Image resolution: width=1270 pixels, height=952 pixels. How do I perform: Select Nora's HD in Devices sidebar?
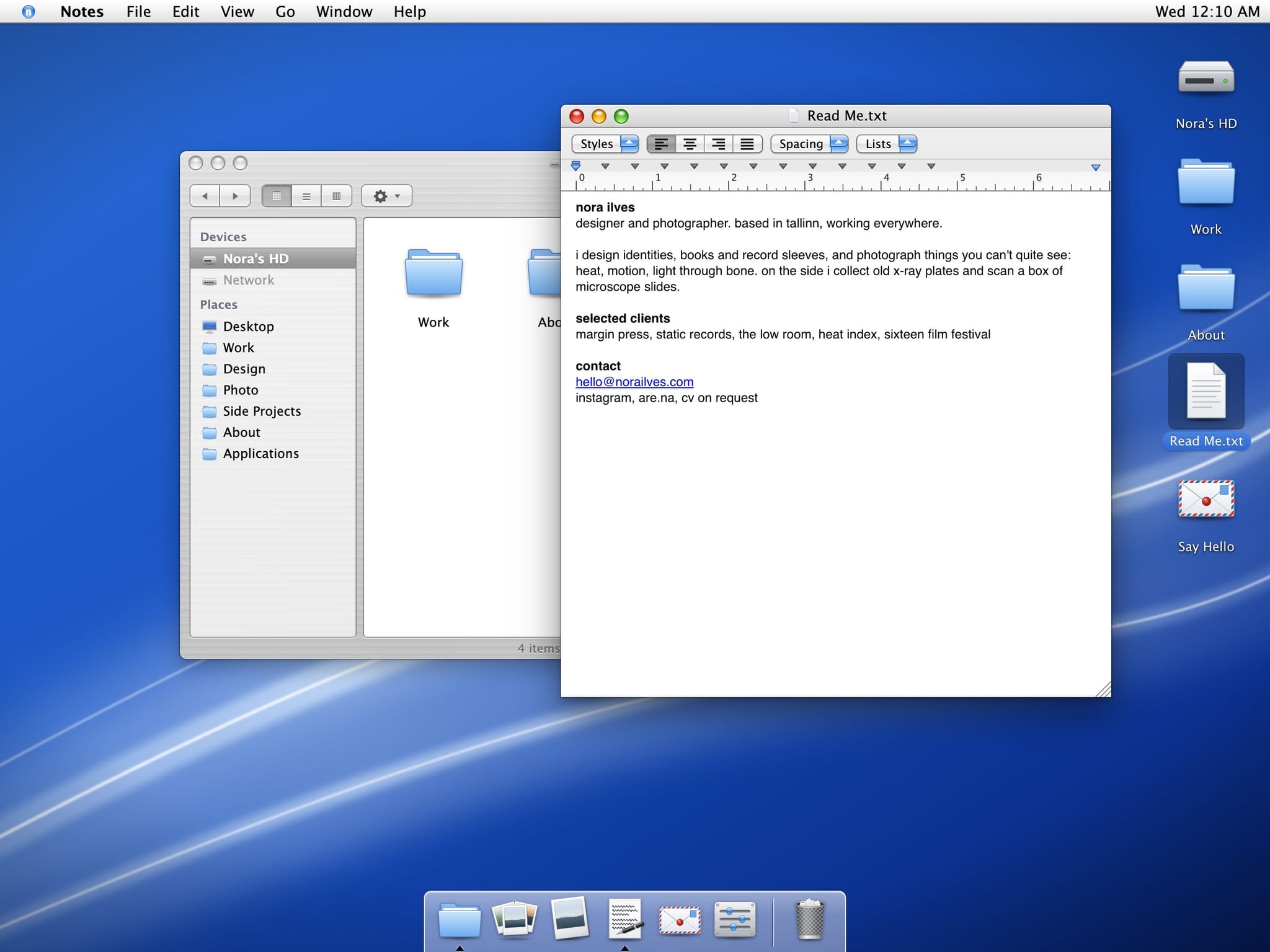[273, 258]
